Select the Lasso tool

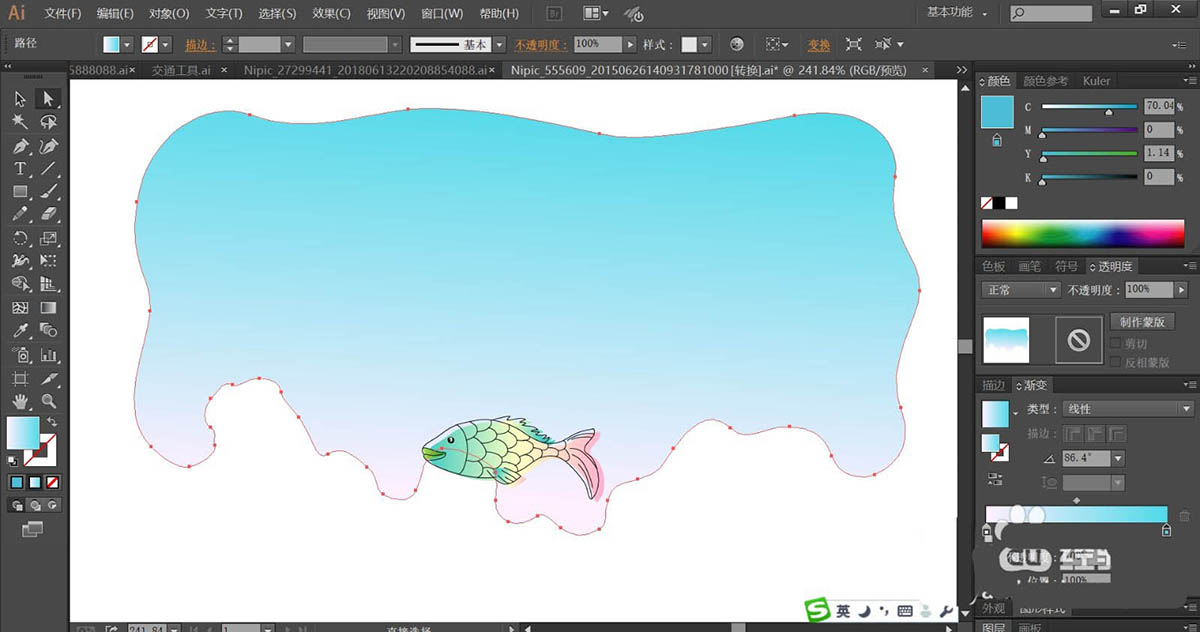pos(48,121)
